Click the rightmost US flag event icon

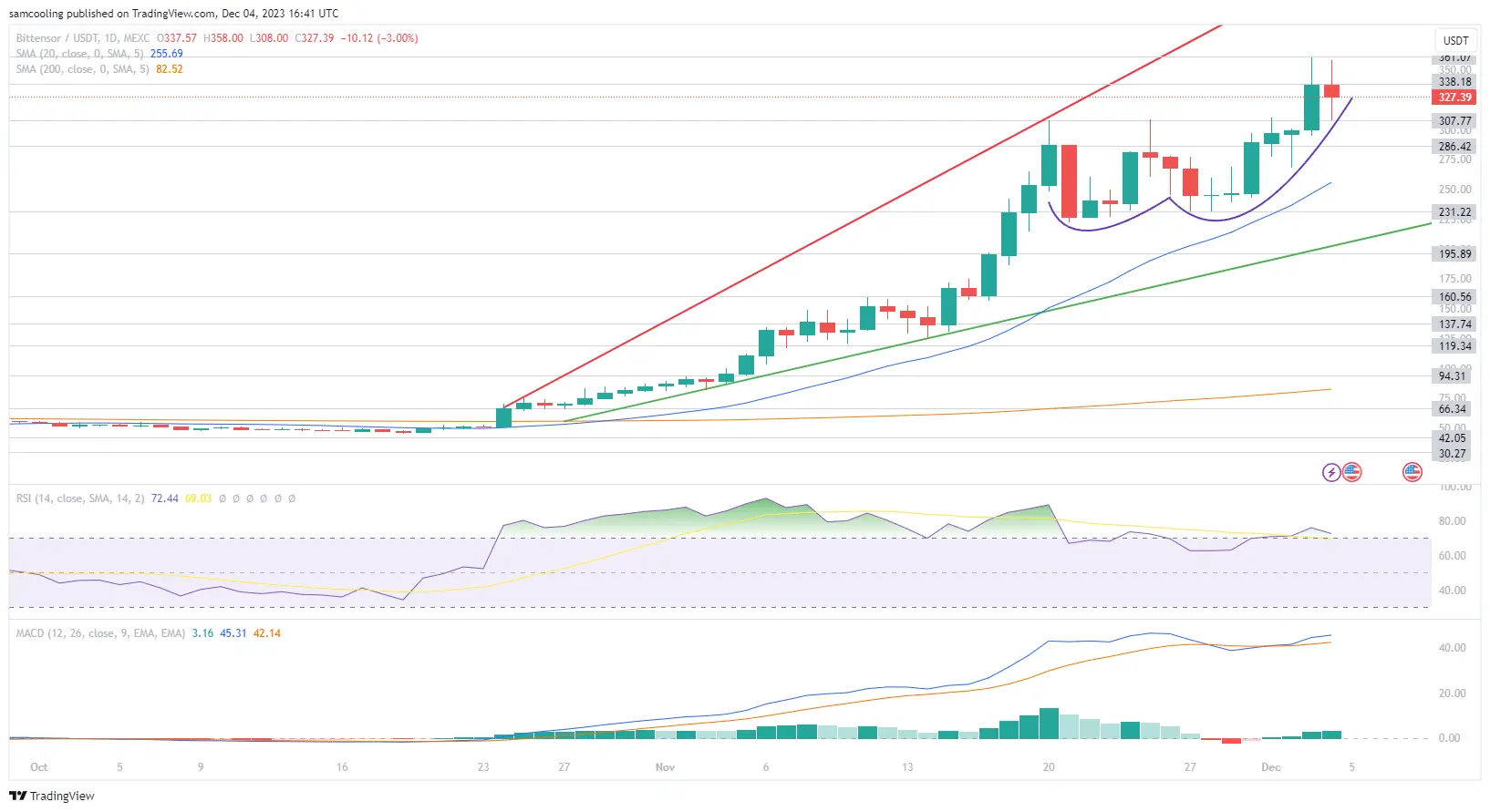coord(1412,472)
